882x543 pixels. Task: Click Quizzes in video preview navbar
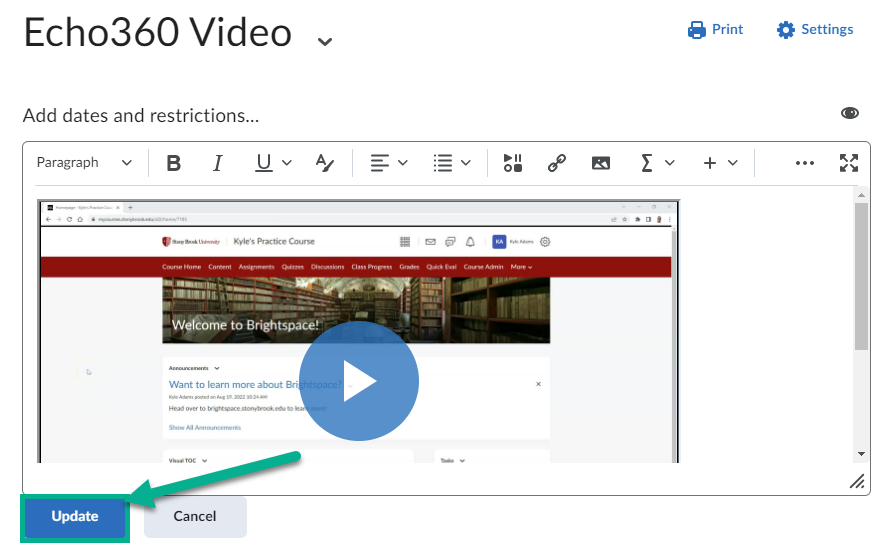coord(292,267)
